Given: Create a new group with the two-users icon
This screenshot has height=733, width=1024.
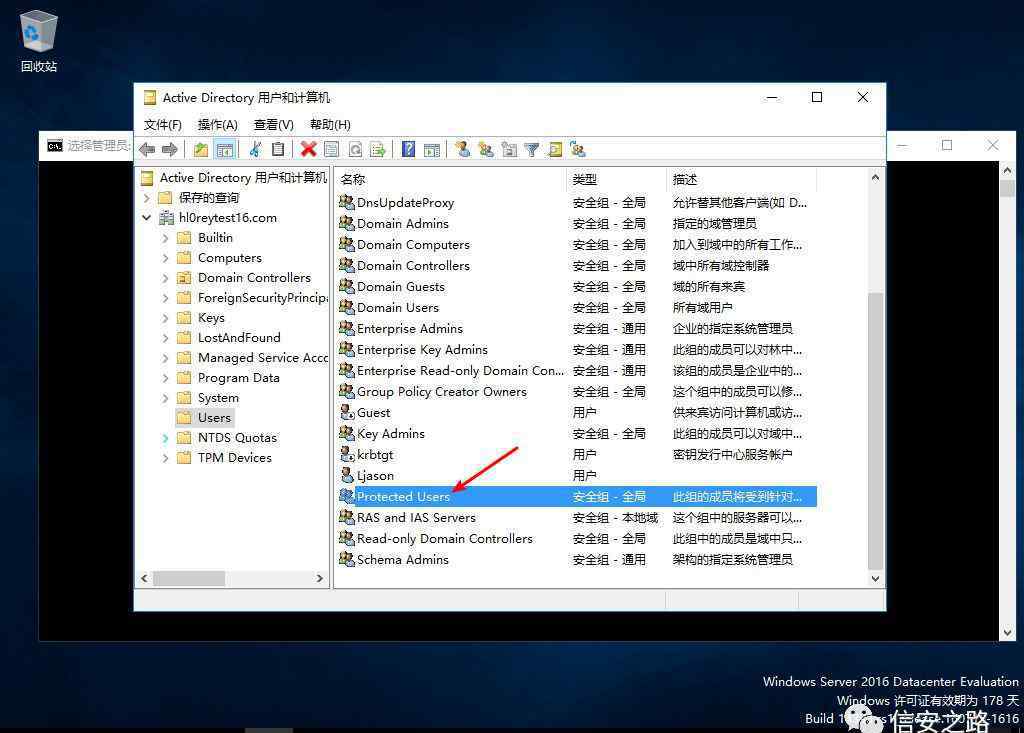Looking at the screenshot, I should coord(486,150).
